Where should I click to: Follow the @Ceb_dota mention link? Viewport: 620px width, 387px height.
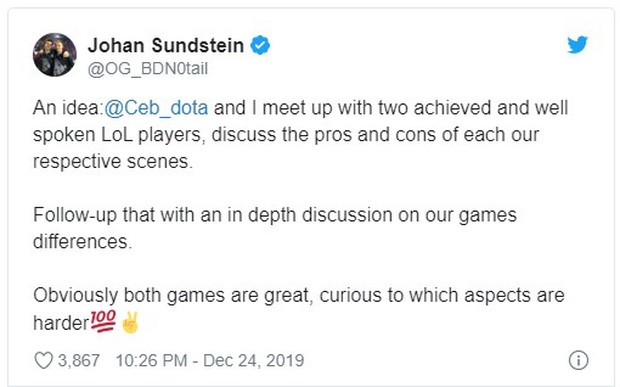coord(156,108)
